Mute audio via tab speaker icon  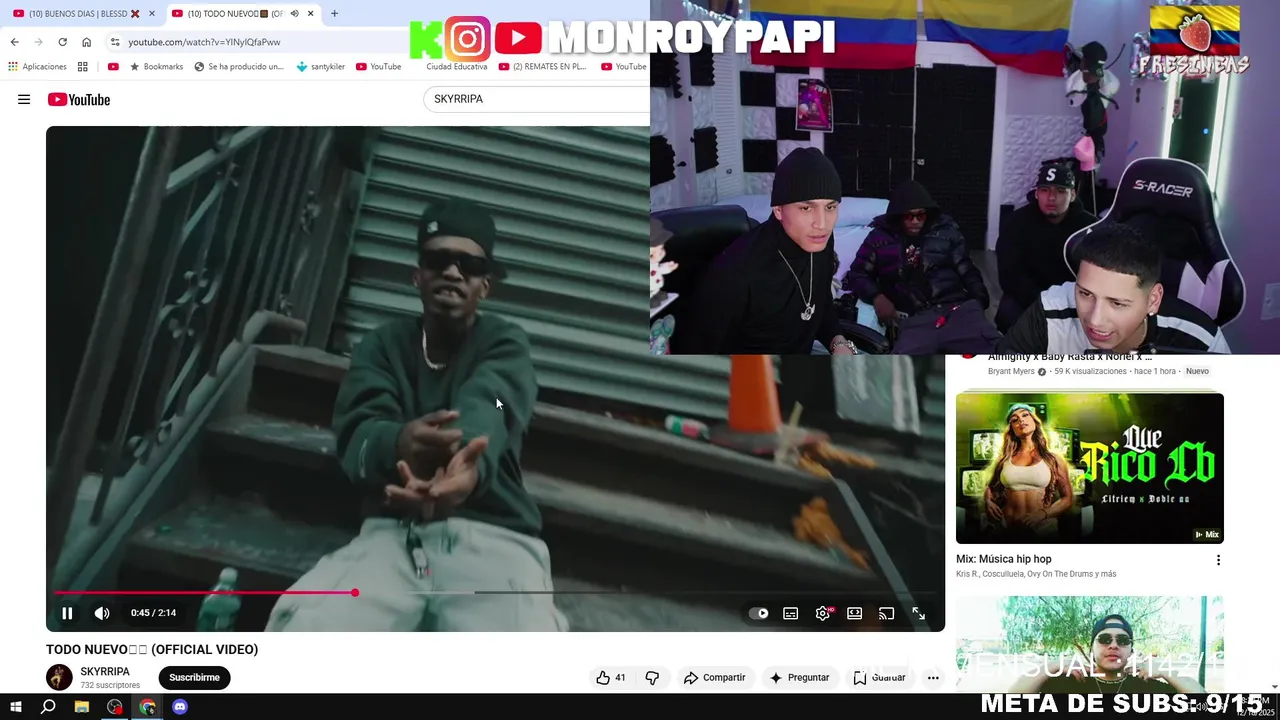point(294,13)
